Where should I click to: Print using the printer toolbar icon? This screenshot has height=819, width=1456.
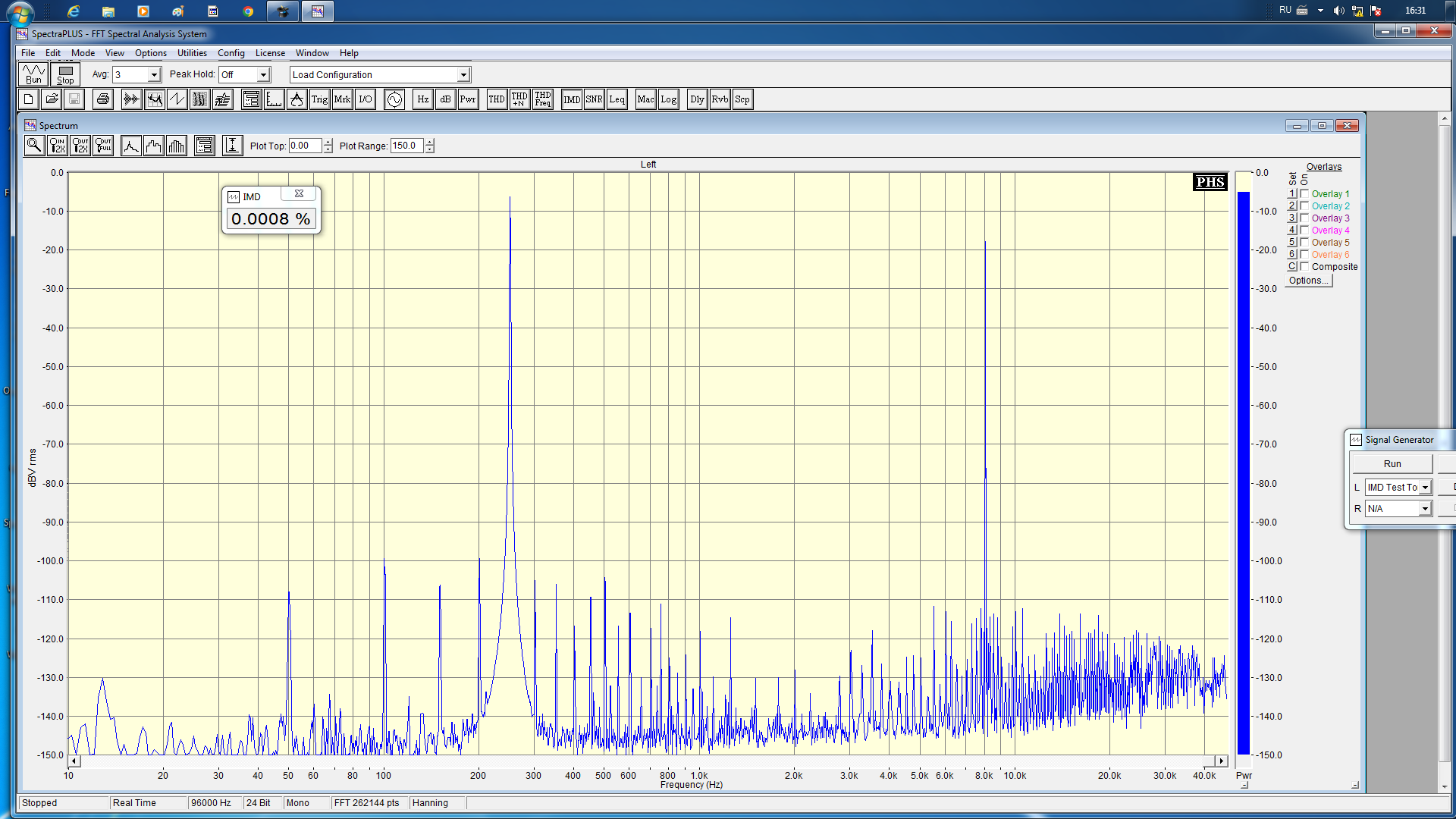(103, 99)
